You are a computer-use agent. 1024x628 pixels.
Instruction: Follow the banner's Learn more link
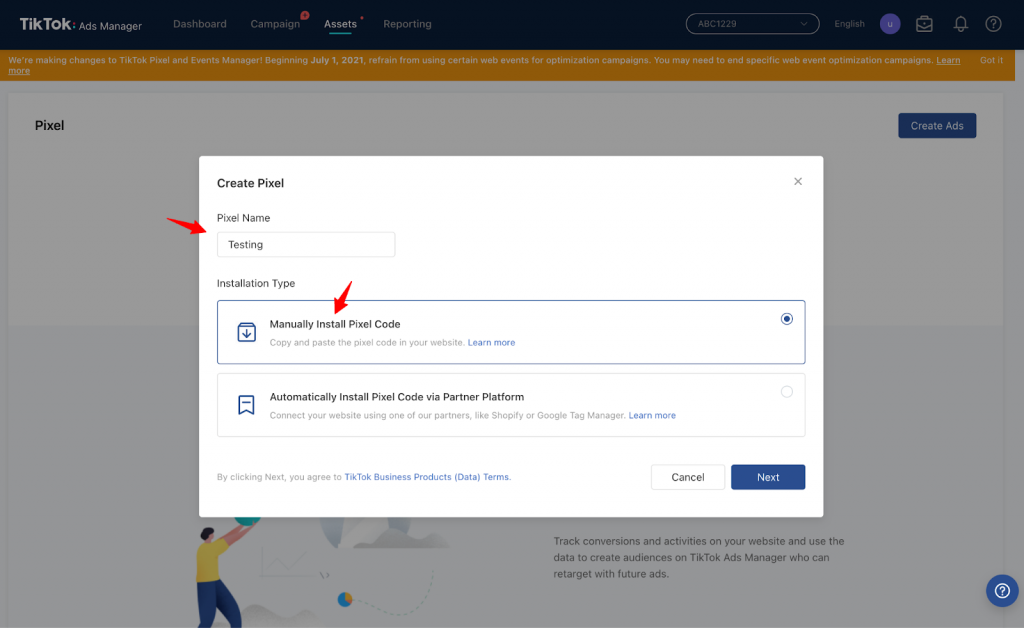[x=948, y=60]
